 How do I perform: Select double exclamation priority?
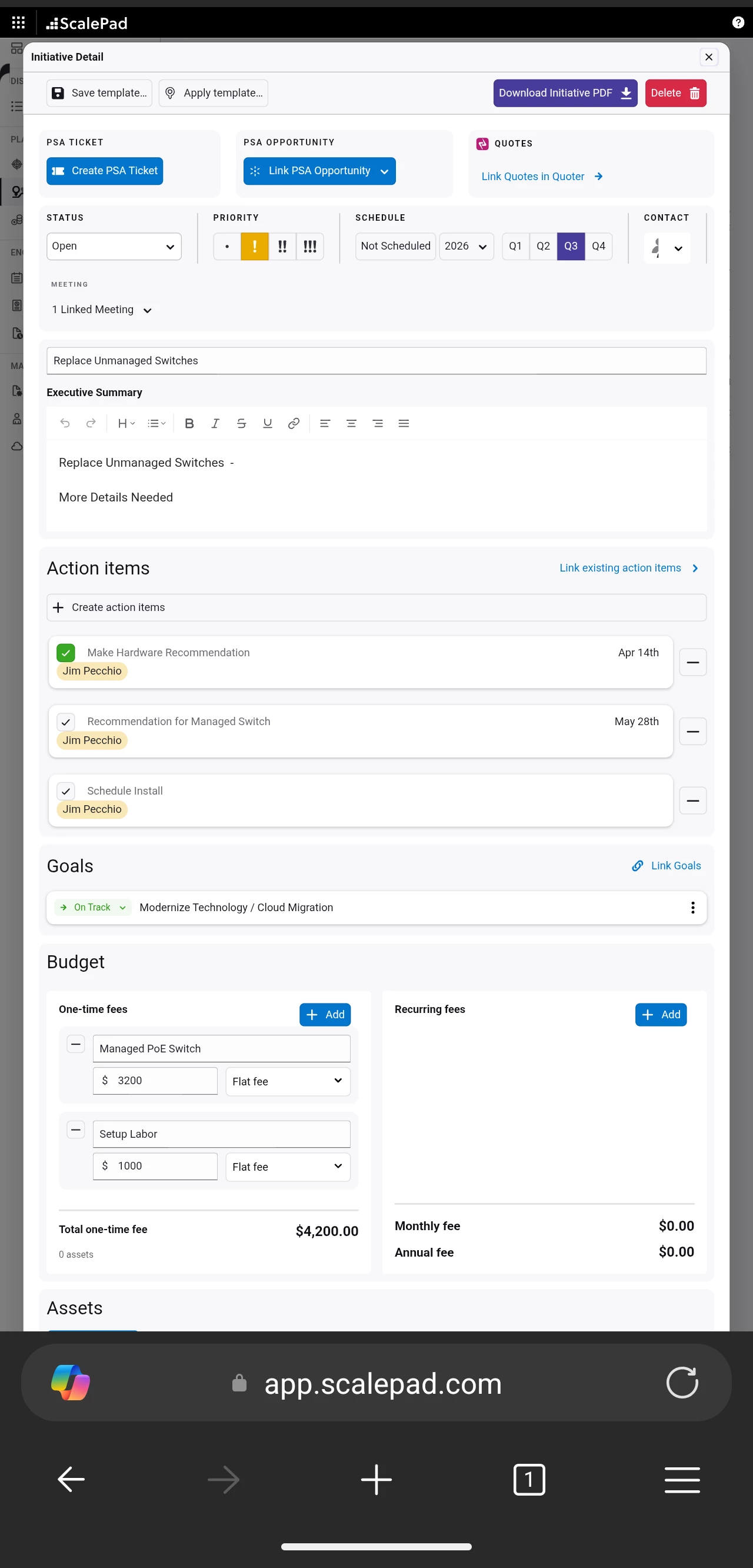point(282,247)
